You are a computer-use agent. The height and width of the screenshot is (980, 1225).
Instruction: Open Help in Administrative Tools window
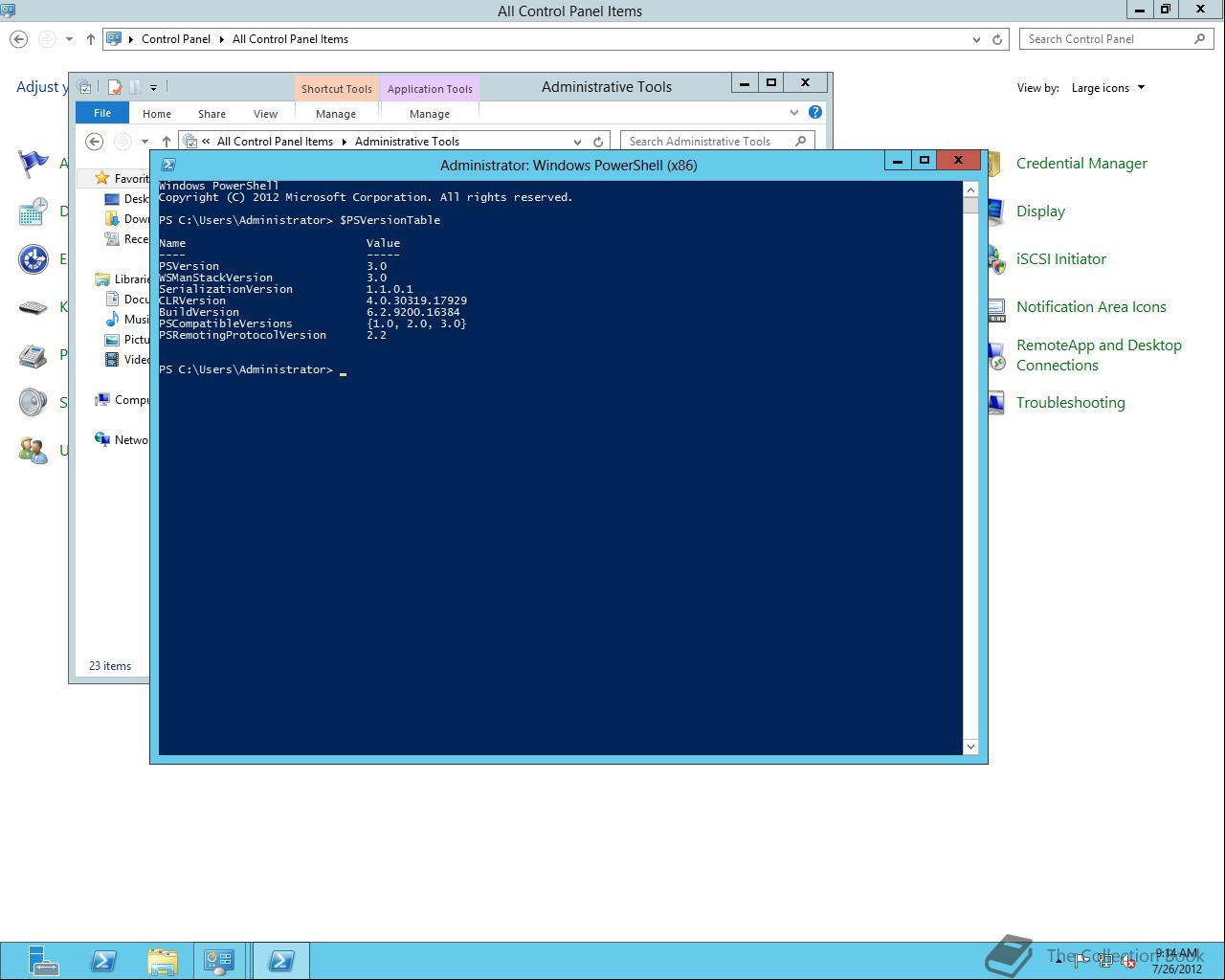(x=815, y=112)
